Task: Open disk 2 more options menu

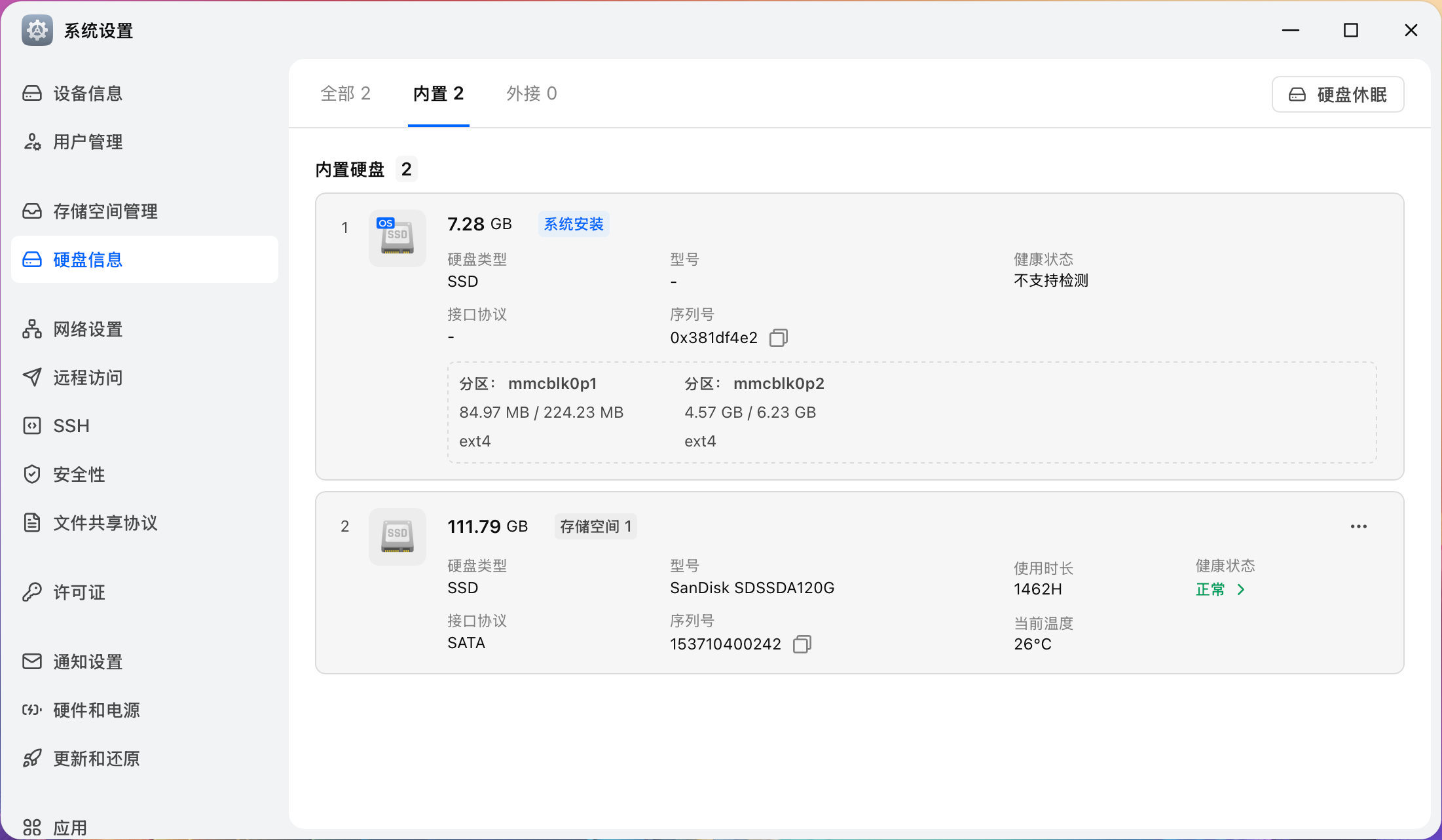Action: tap(1358, 526)
